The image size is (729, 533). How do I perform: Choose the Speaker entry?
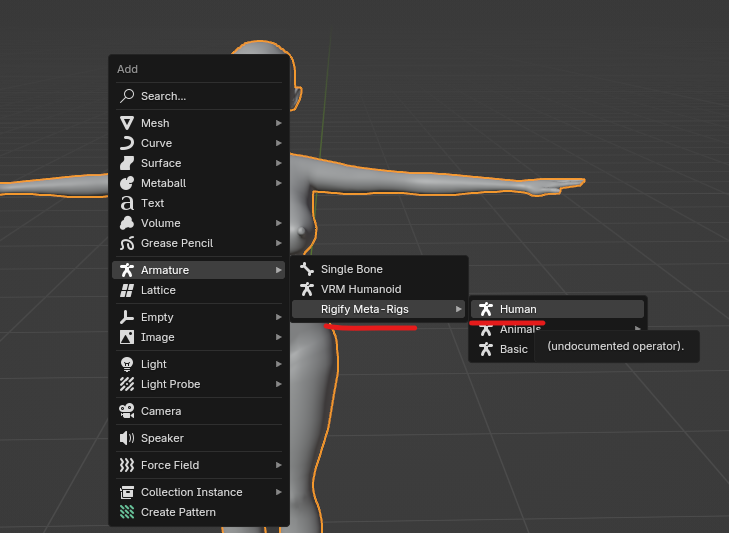(x=199, y=438)
